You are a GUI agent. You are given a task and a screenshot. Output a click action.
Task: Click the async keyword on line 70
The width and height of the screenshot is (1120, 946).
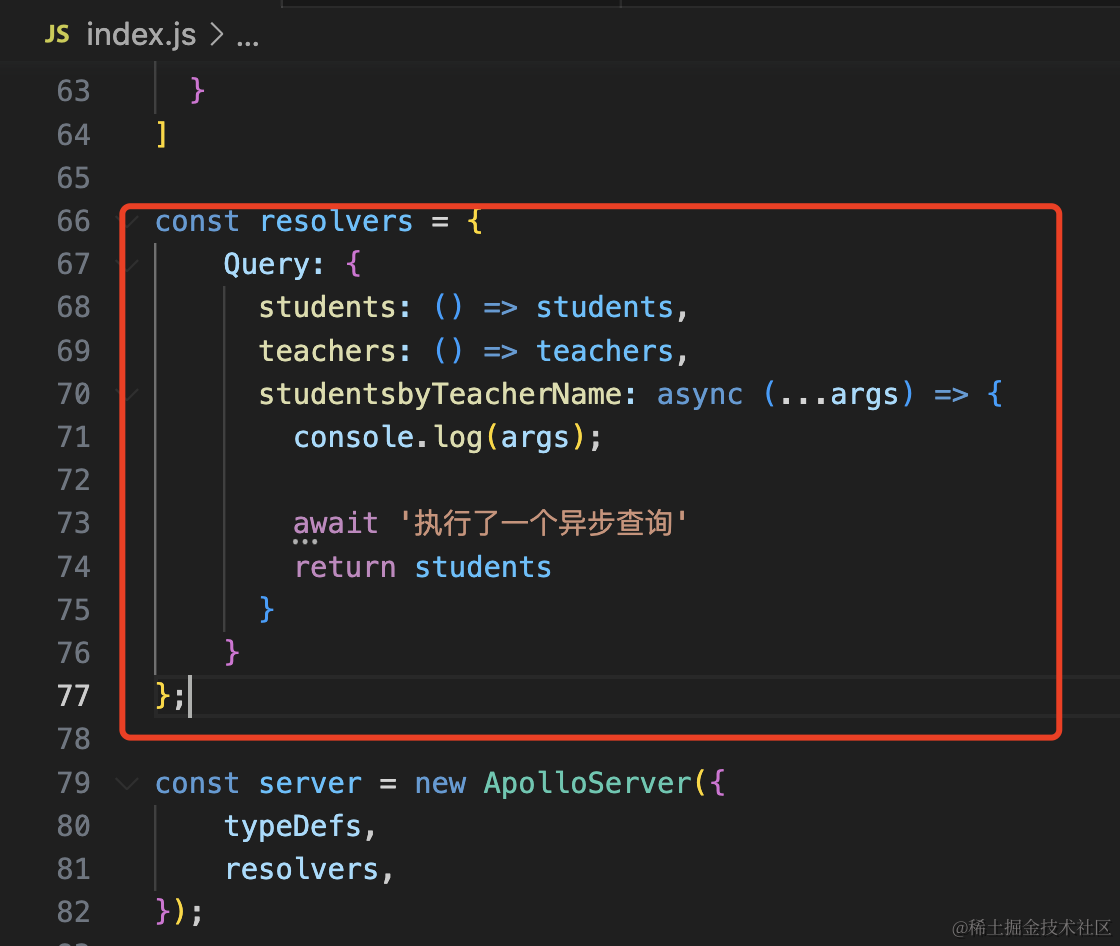[x=699, y=394]
